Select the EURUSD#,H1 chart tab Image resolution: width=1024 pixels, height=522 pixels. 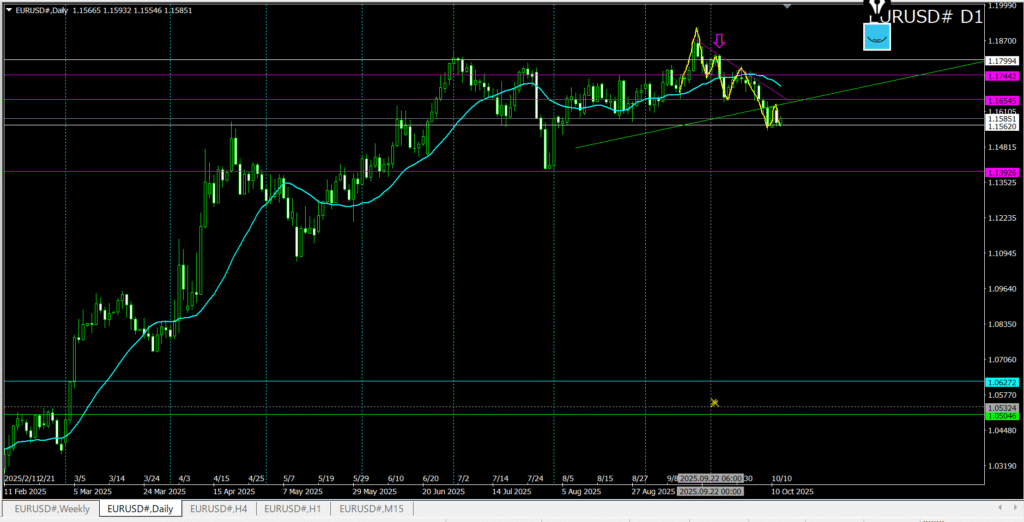295,509
